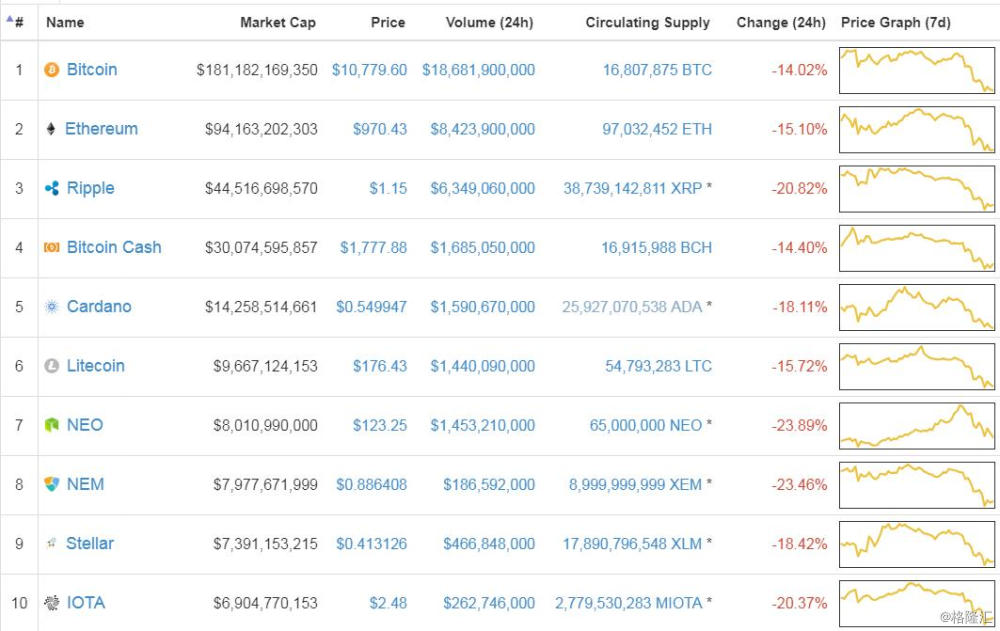Image resolution: width=1000 pixels, height=631 pixels.
Task: Click the Ethereum diamond logo icon
Action: coord(51,129)
